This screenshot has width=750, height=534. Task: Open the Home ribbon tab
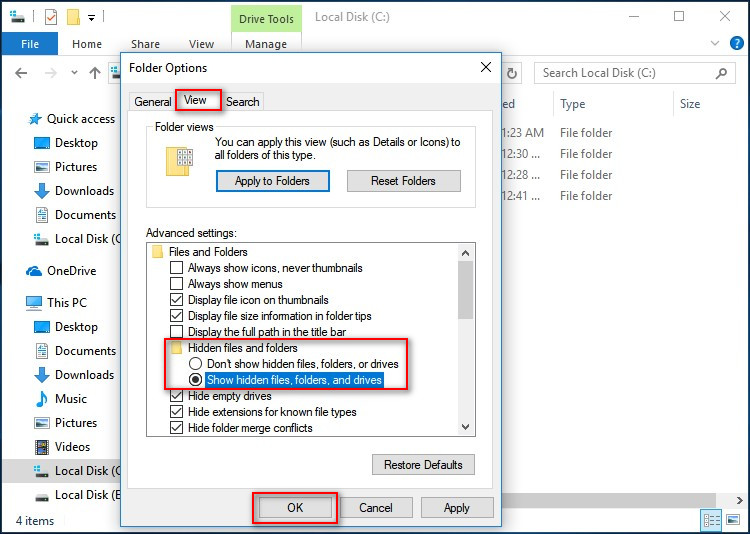click(x=87, y=44)
